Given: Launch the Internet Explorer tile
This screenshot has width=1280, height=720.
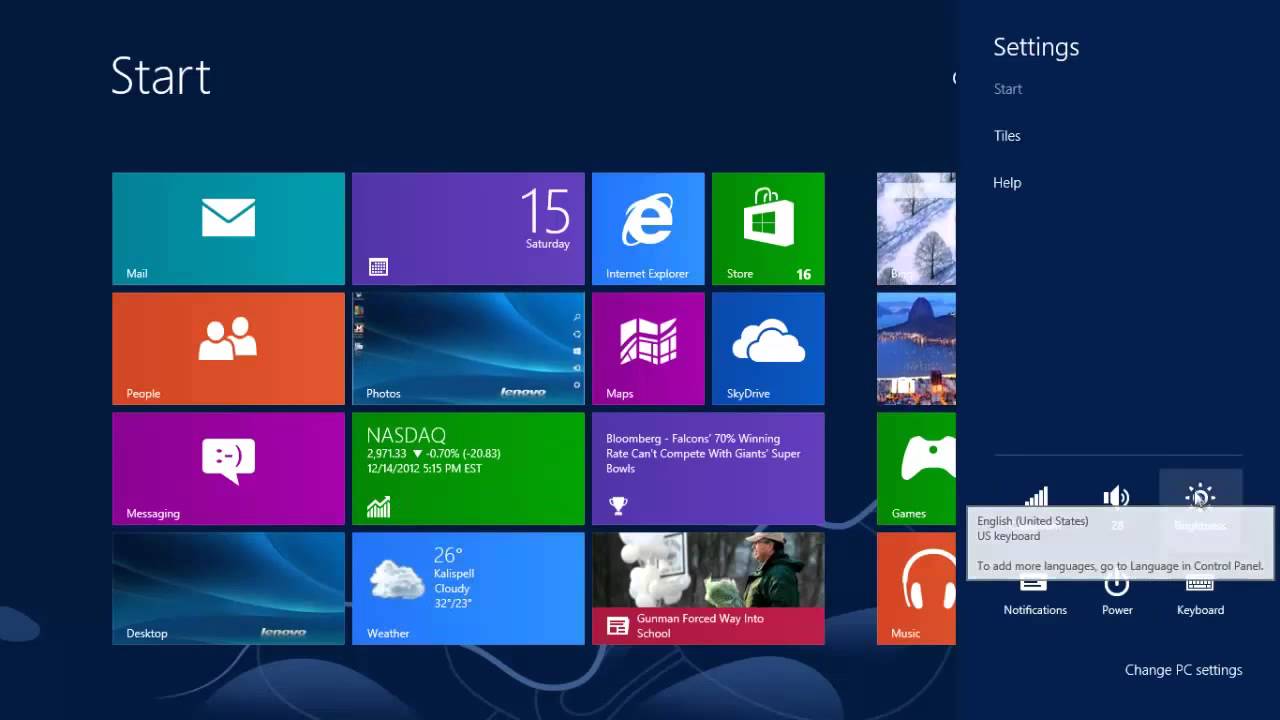Looking at the screenshot, I should pyautogui.click(x=648, y=228).
